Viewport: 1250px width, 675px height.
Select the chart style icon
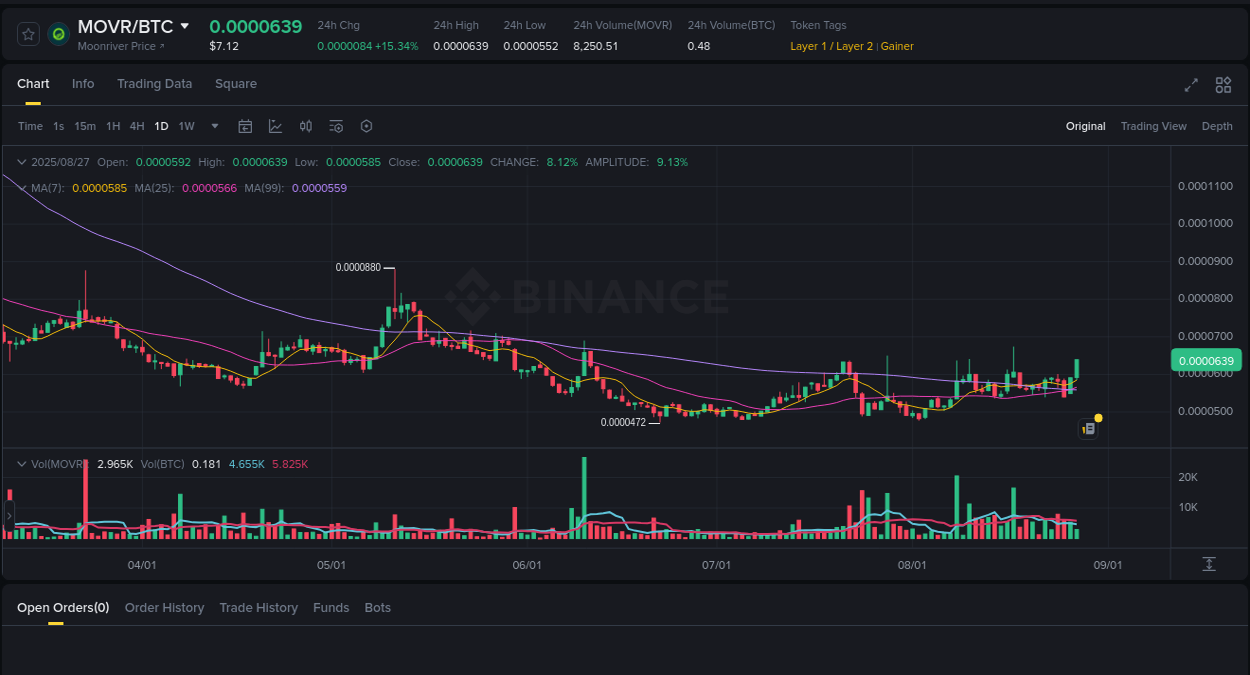click(275, 126)
